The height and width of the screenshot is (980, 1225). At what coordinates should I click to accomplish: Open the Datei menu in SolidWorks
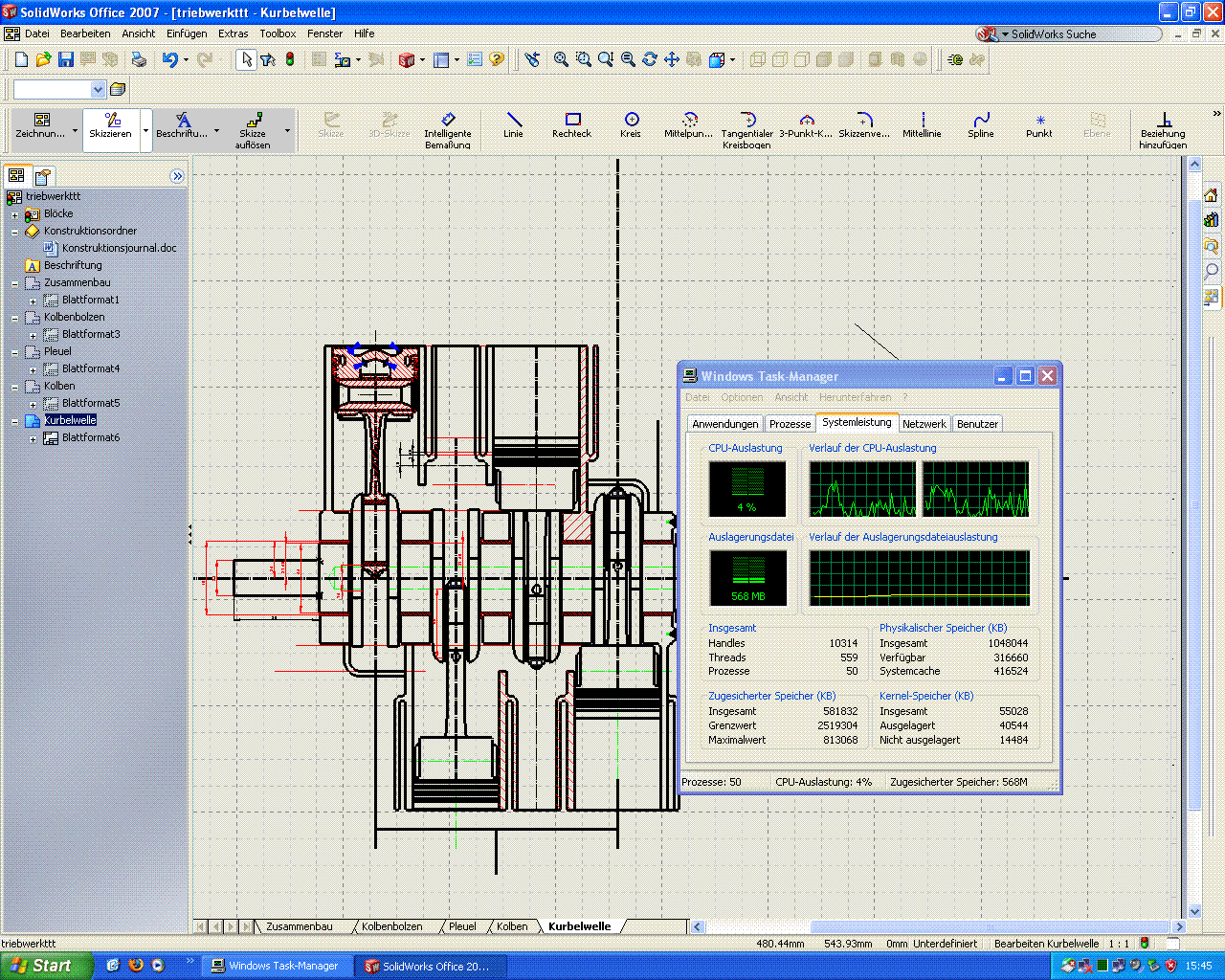pyautogui.click(x=37, y=33)
